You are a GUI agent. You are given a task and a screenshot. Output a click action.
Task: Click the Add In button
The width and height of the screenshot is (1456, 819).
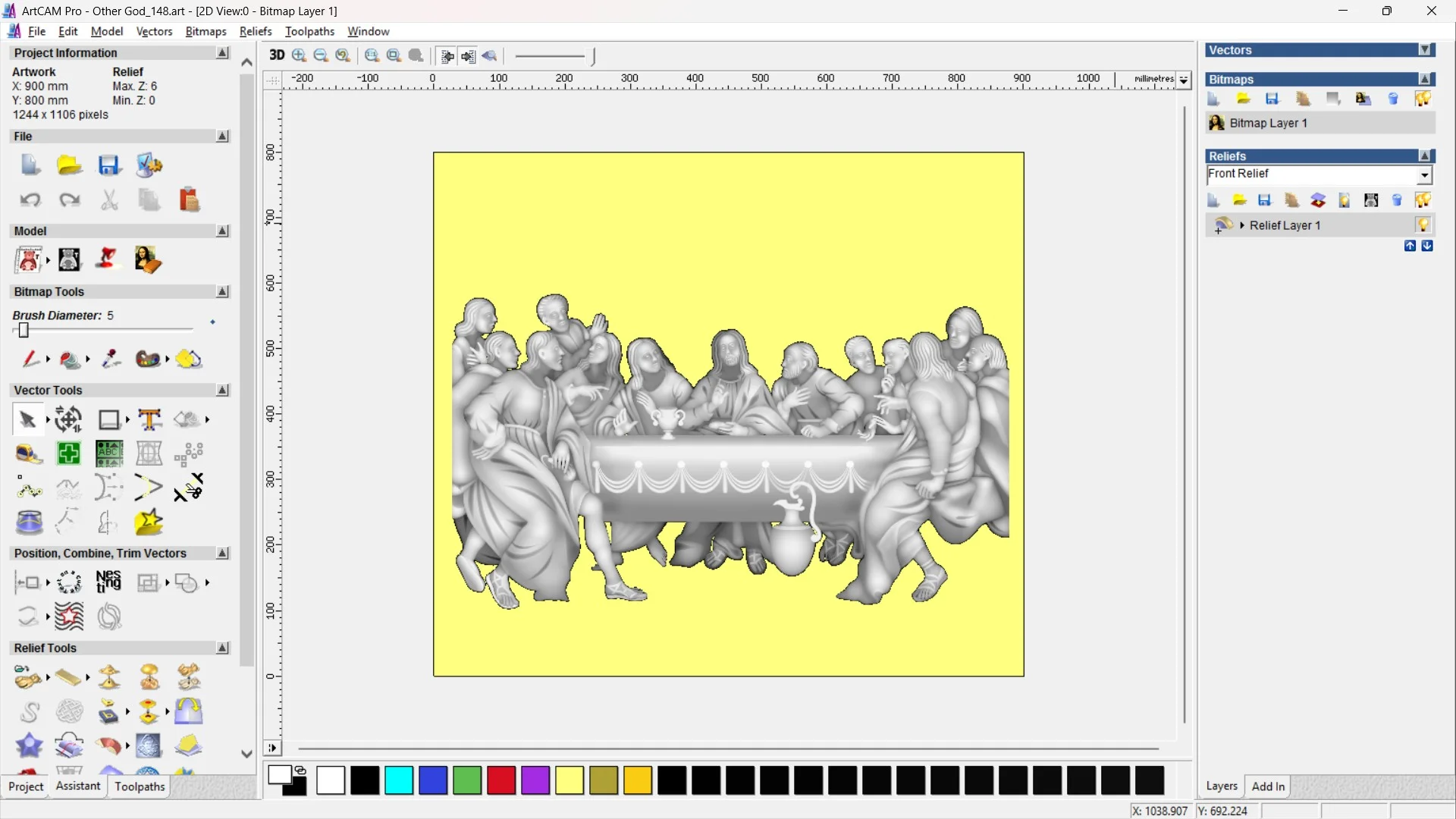coord(1269,786)
